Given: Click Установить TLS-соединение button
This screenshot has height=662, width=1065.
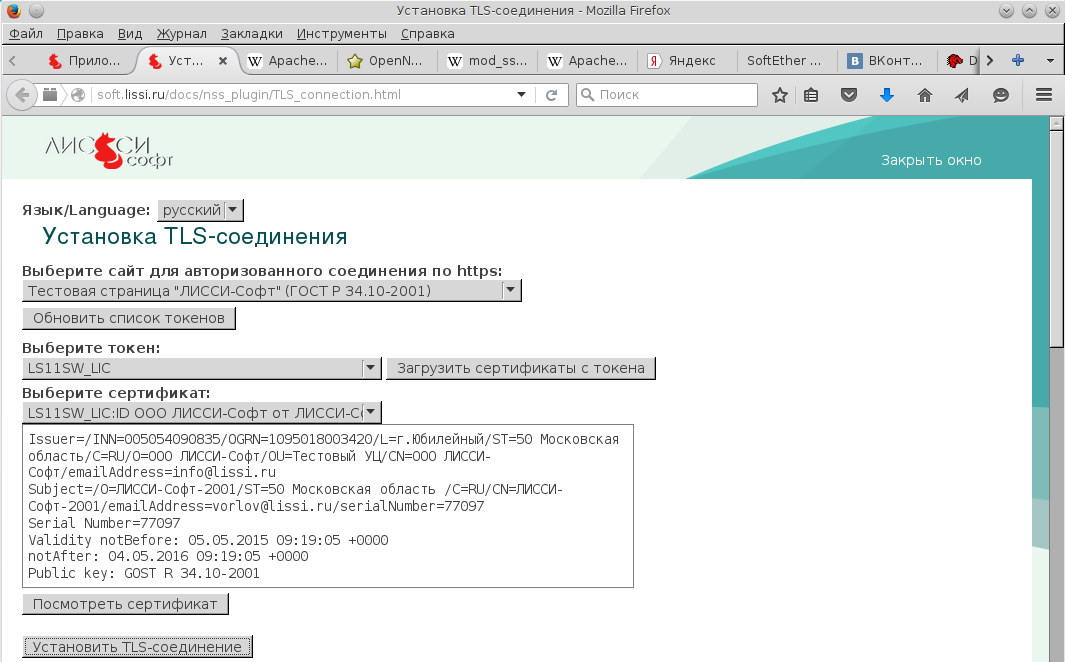Looking at the screenshot, I should 137,647.
